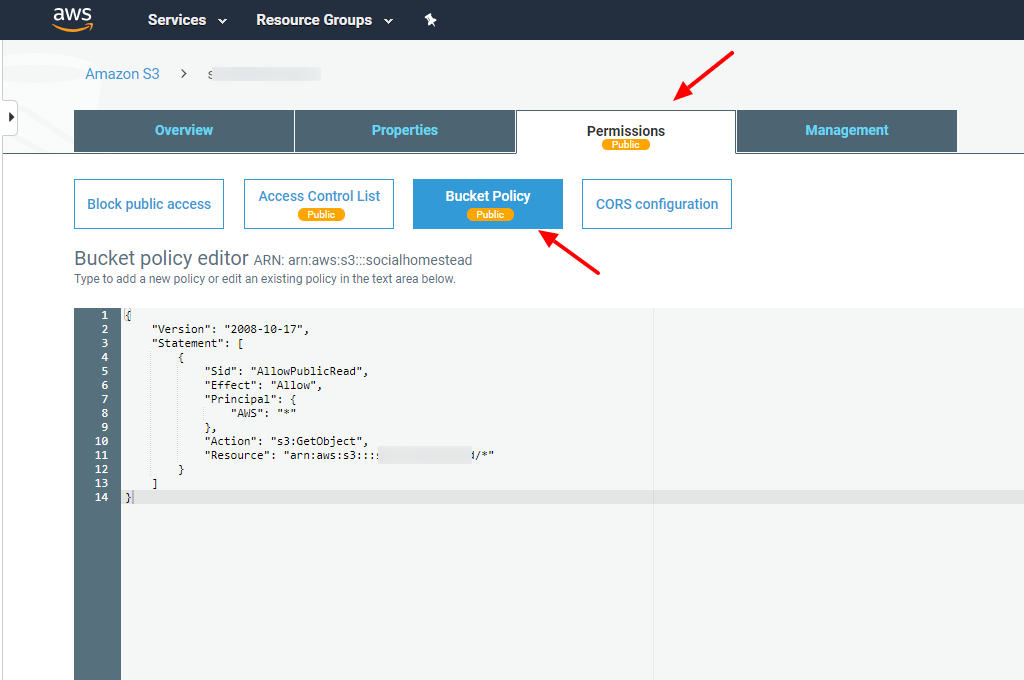This screenshot has height=680, width=1024.
Task: Open the Resource Groups dropdown
Action: 325,20
